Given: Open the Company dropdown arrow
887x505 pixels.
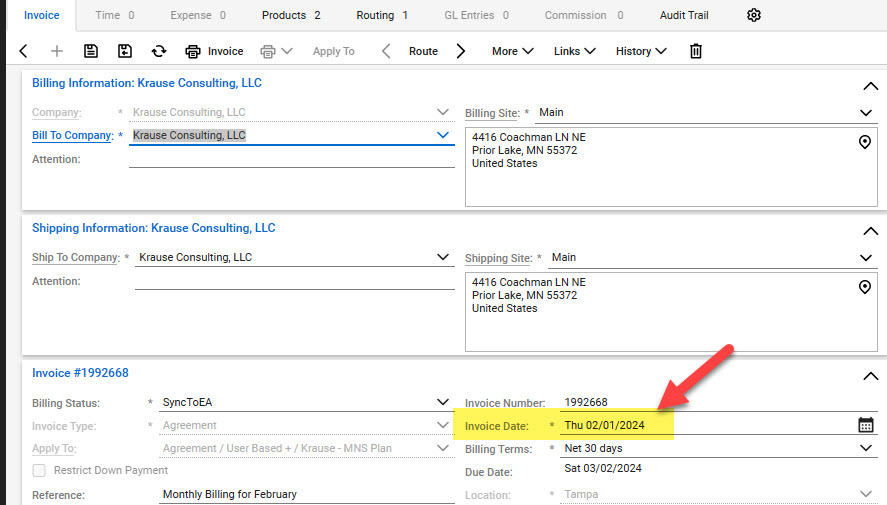Looking at the screenshot, I should coord(443,112).
